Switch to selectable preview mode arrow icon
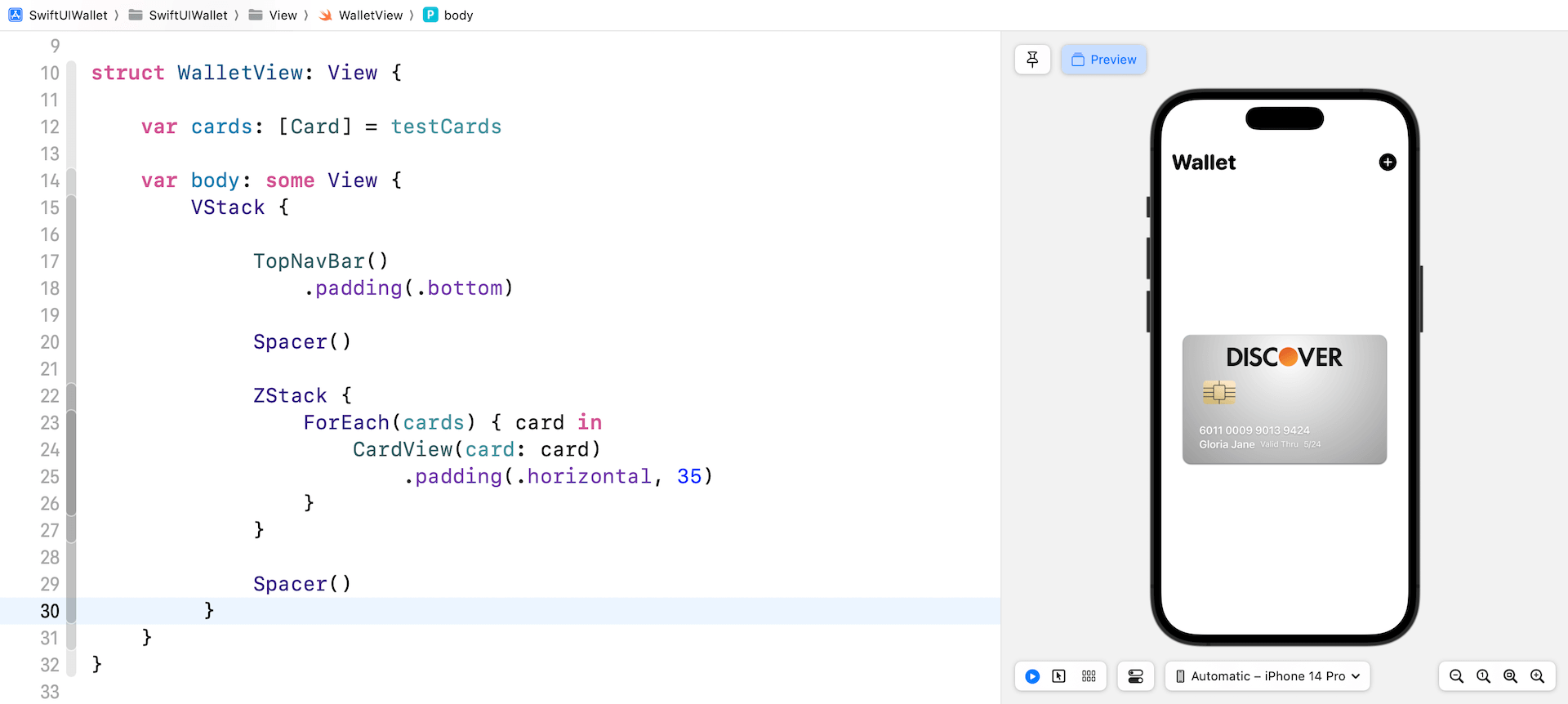Image resolution: width=1568 pixels, height=704 pixels. pos(1059,676)
